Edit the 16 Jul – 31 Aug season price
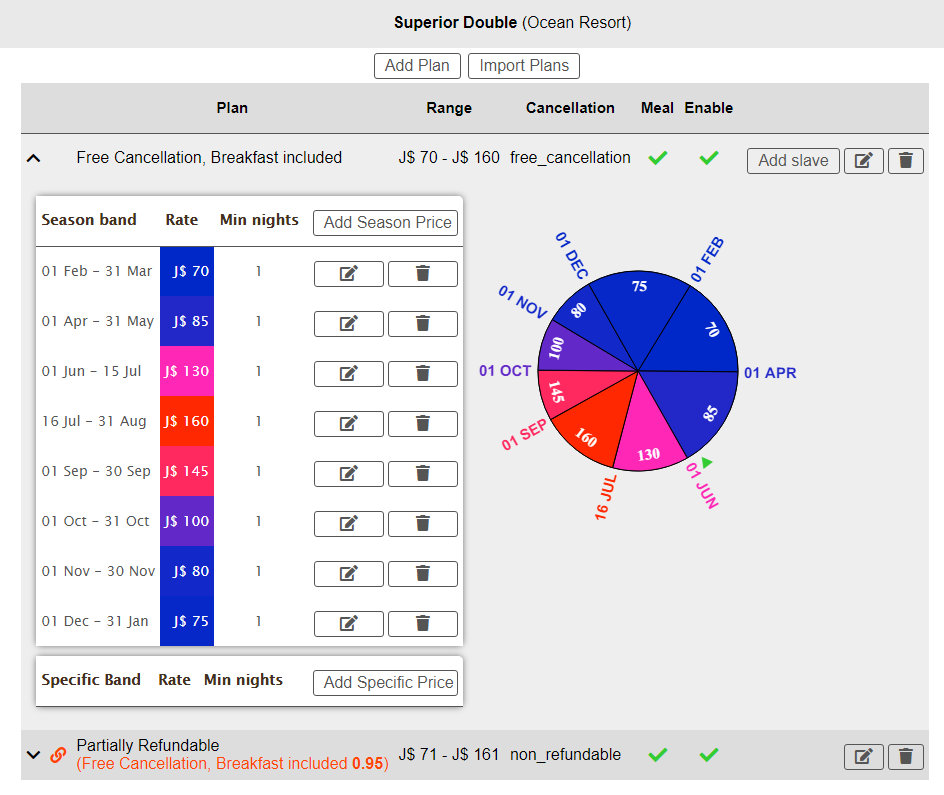 point(349,424)
